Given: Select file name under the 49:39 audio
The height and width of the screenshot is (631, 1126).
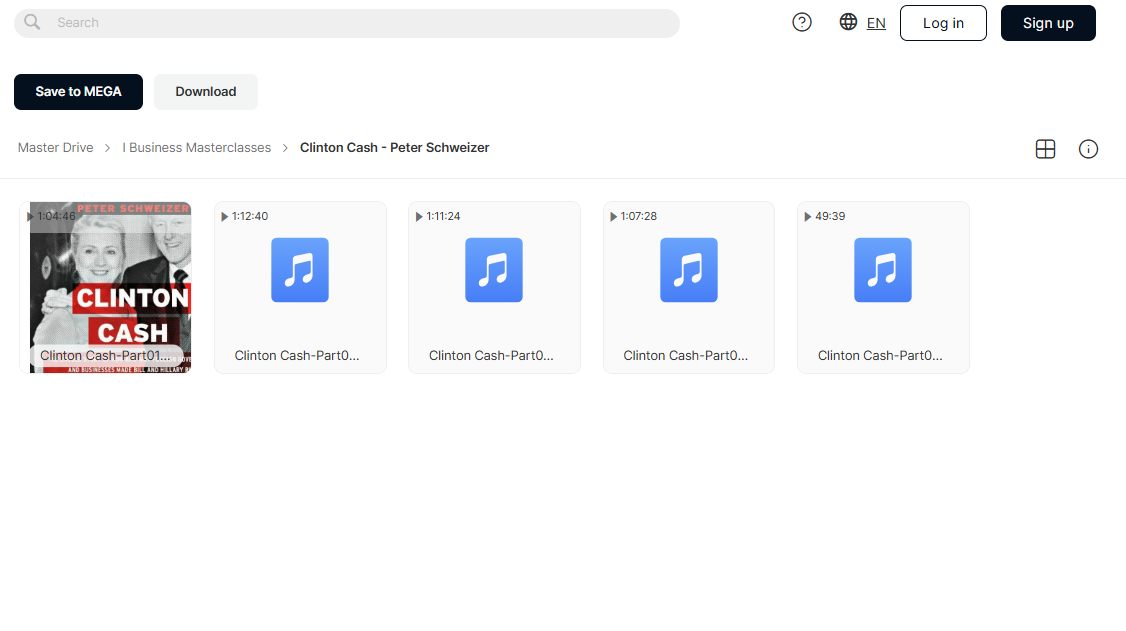Looking at the screenshot, I should pyautogui.click(x=880, y=355).
